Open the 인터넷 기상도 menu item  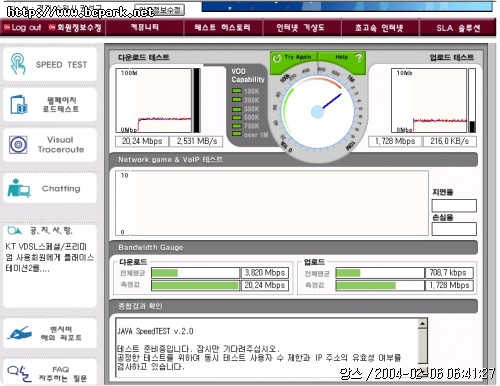[301, 28]
